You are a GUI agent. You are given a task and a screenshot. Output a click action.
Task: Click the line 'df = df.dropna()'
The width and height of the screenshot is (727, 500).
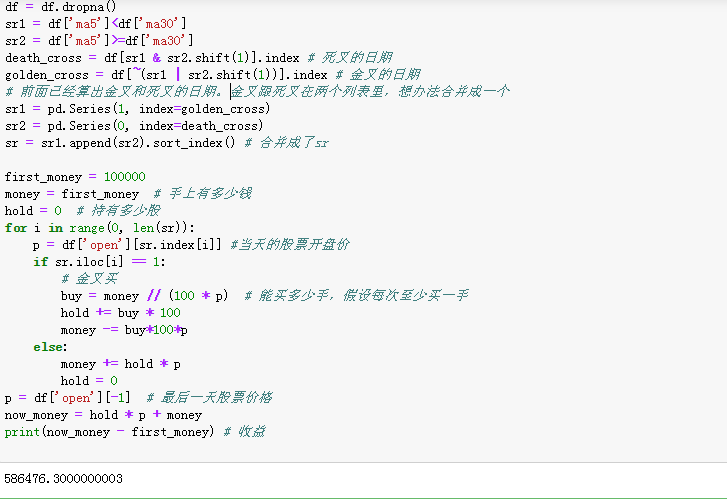tap(61, 6)
